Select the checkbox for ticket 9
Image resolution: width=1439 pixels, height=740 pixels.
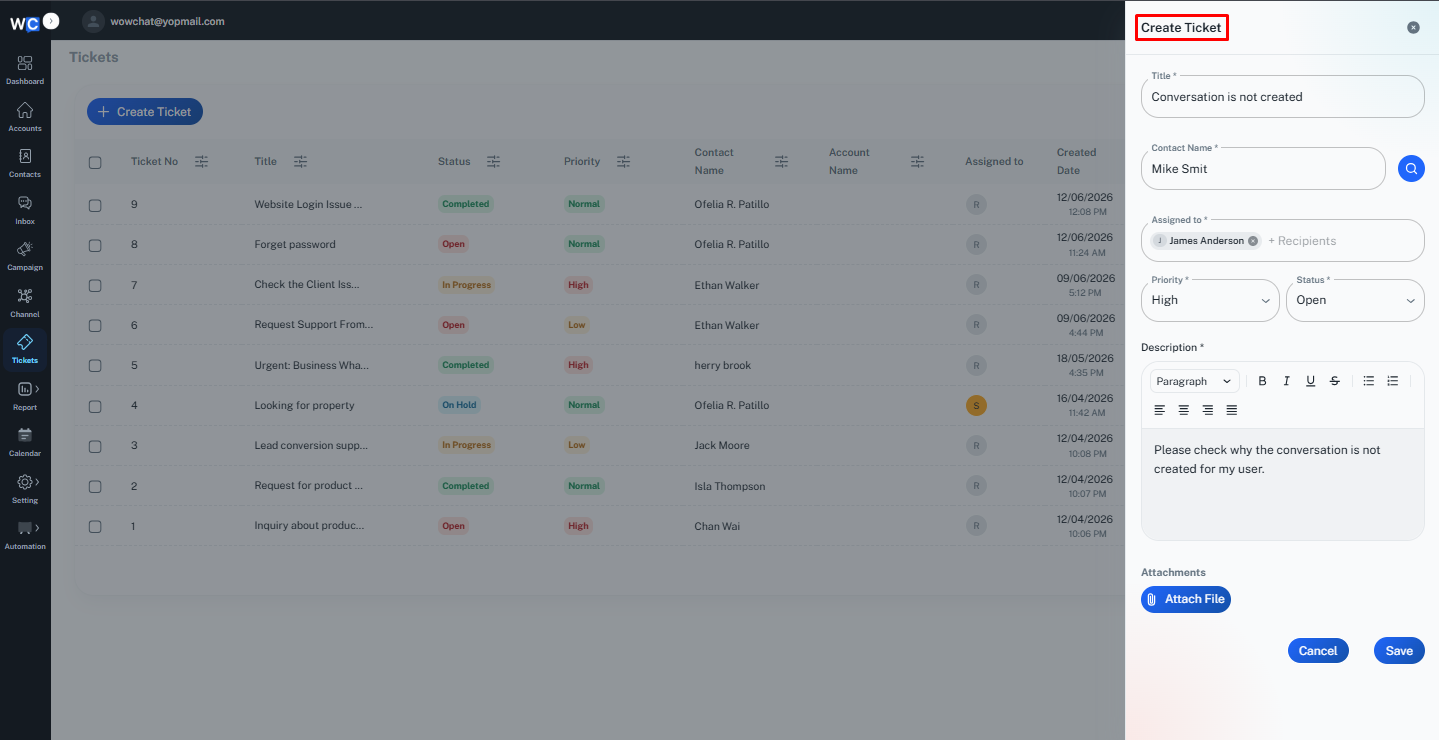coord(95,205)
